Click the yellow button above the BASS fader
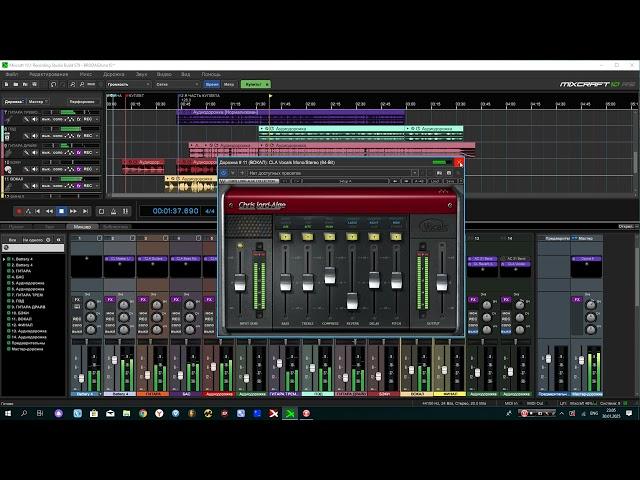The height and width of the screenshot is (480, 640). click(x=285, y=237)
